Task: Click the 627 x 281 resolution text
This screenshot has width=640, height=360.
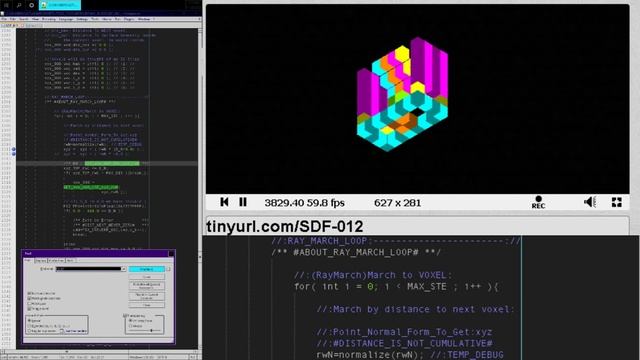Action: click(x=397, y=202)
